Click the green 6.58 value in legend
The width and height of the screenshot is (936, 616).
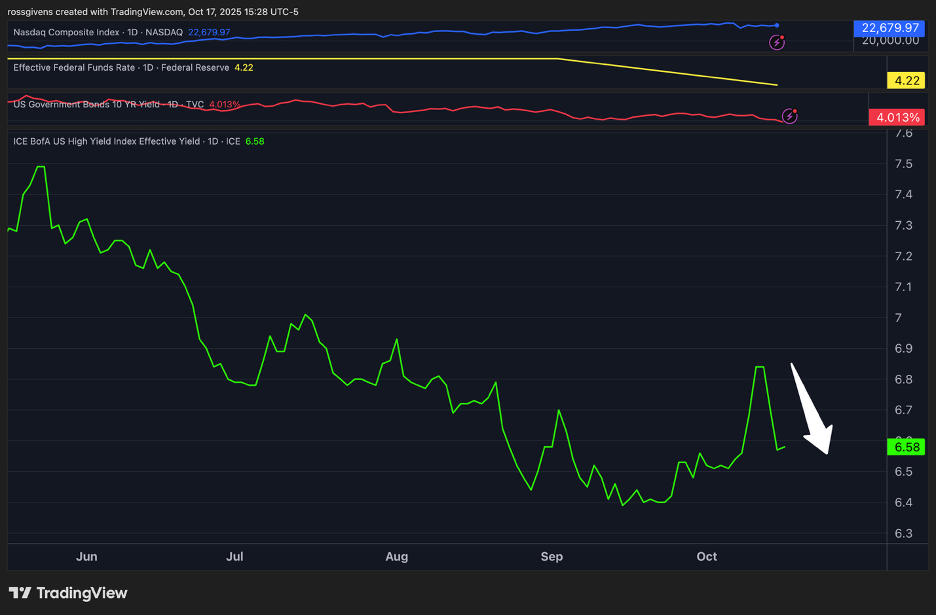click(255, 141)
